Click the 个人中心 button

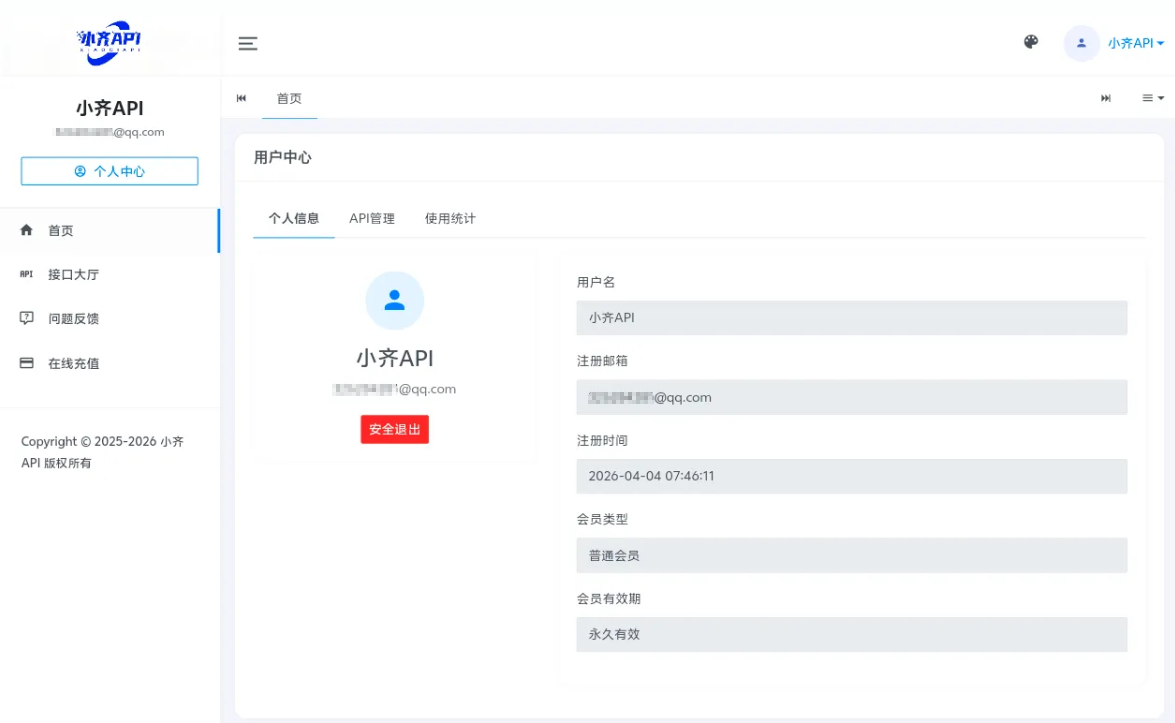(109, 171)
